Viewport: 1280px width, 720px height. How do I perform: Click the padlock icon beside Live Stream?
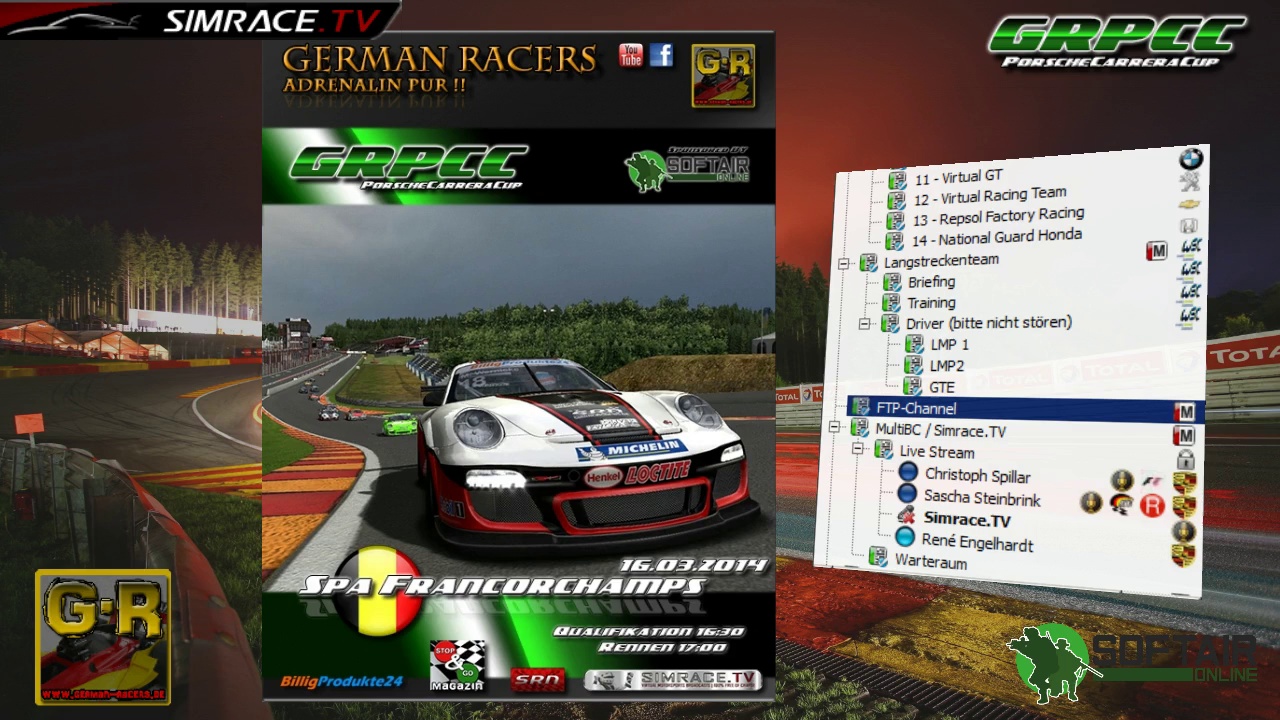(1185, 460)
